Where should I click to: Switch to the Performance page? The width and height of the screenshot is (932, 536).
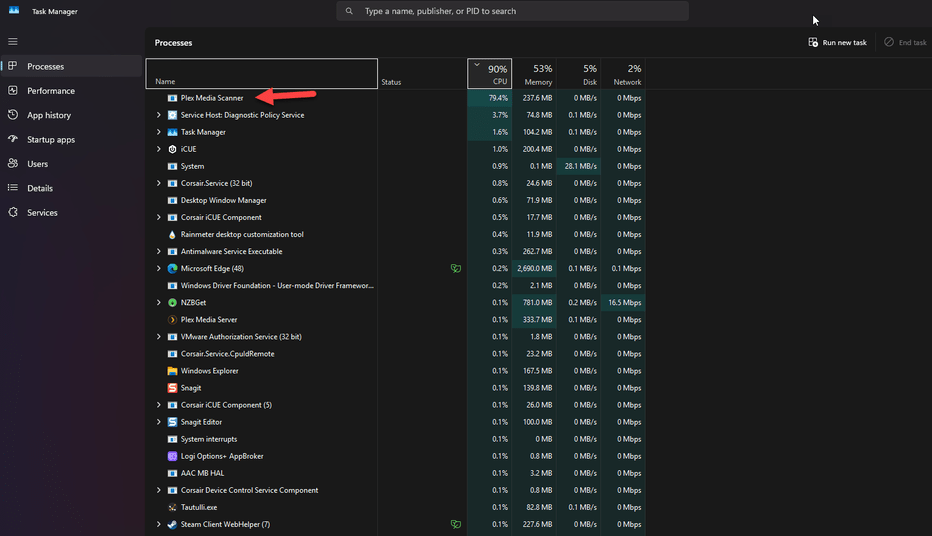coord(72,90)
